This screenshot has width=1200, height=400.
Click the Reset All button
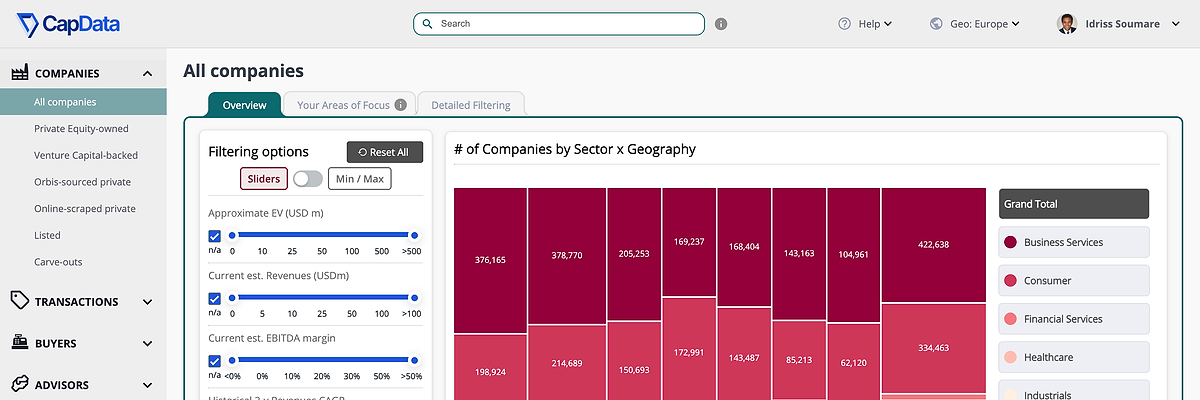(385, 152)
